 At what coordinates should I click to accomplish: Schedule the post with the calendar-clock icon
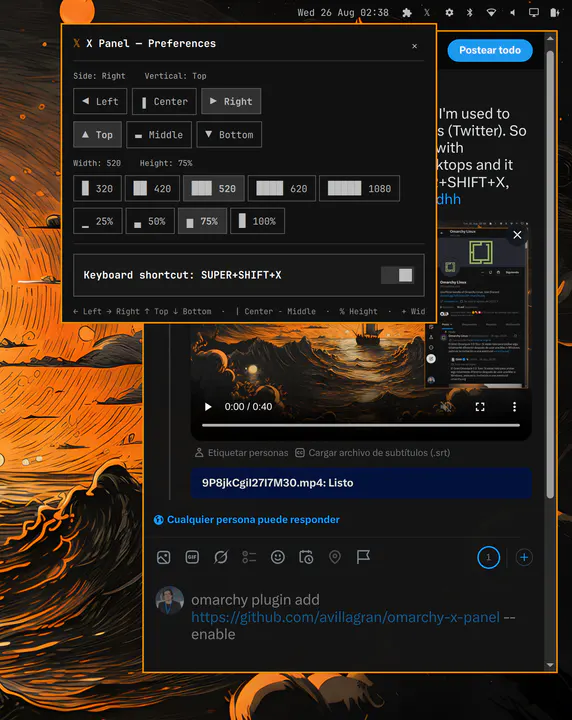pos(306,557)
